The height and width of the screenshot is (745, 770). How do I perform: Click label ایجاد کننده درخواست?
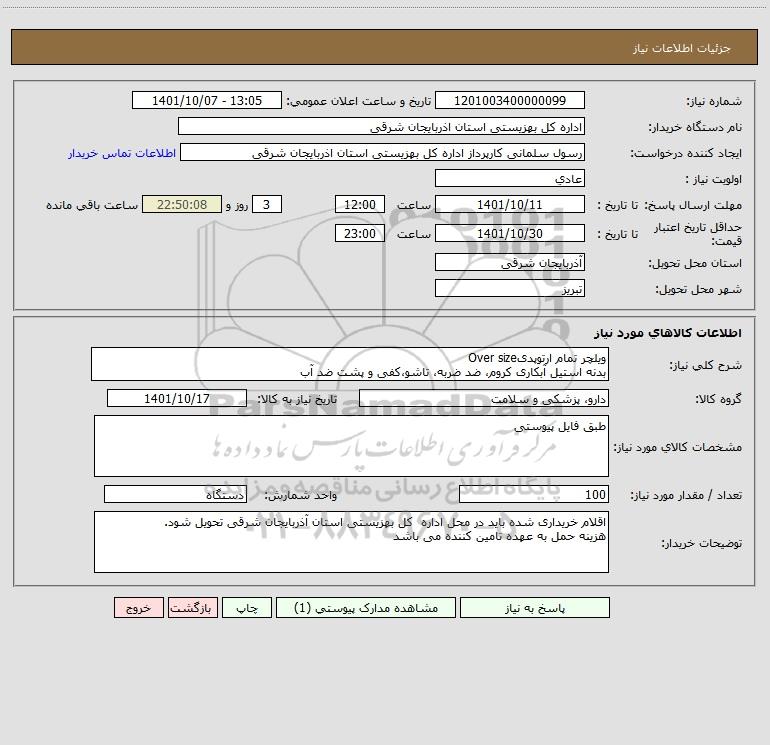686,154
